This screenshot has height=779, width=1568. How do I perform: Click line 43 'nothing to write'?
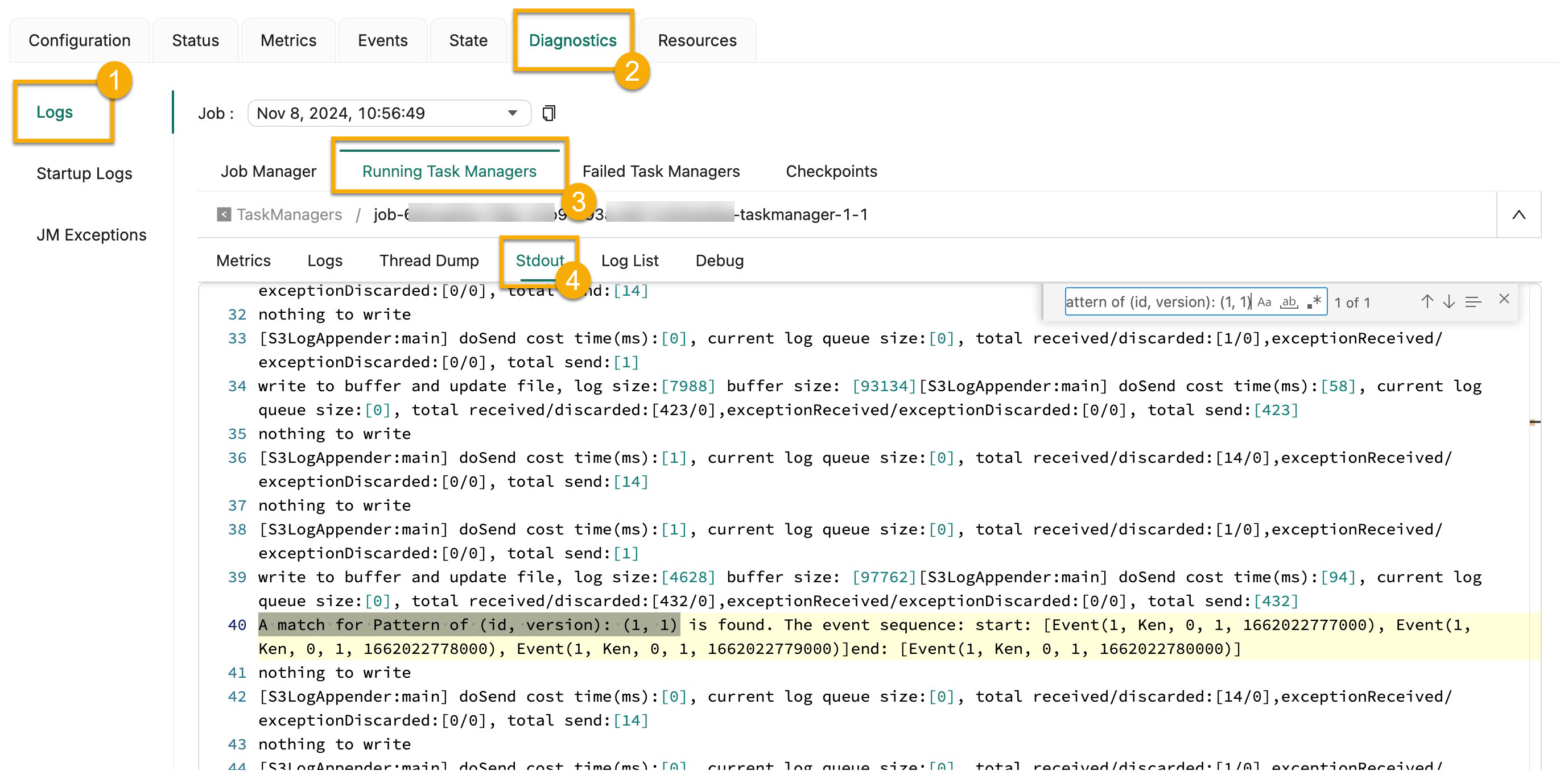pos(334,744)
